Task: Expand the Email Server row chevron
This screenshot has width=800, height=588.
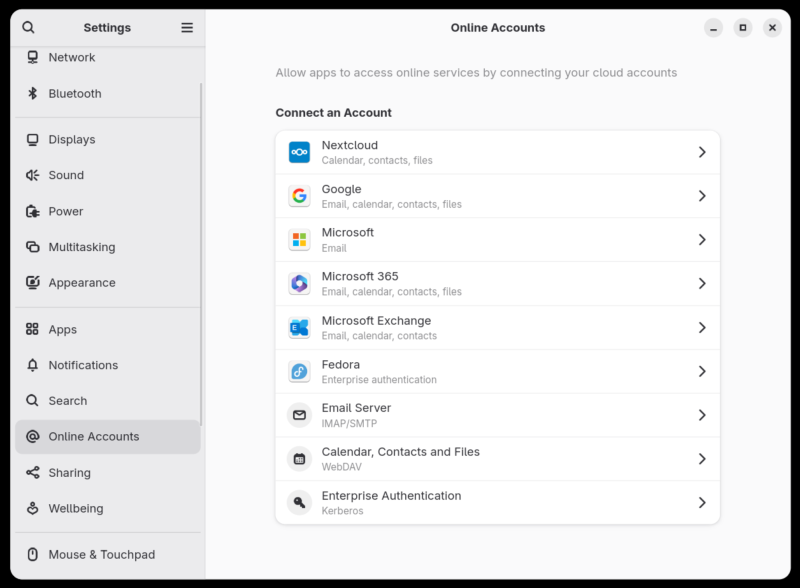Action: (702, 415)
